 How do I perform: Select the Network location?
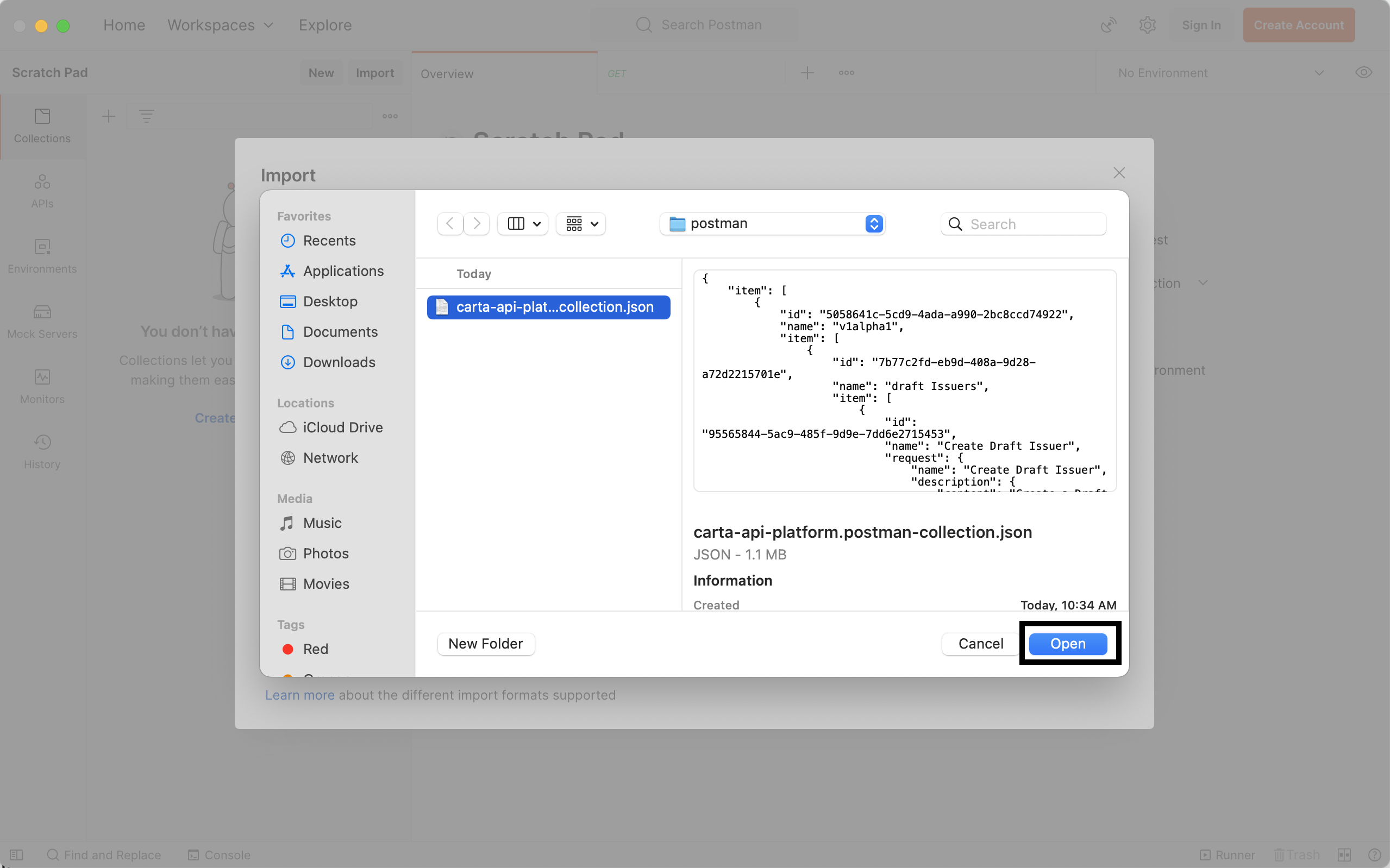330,458
